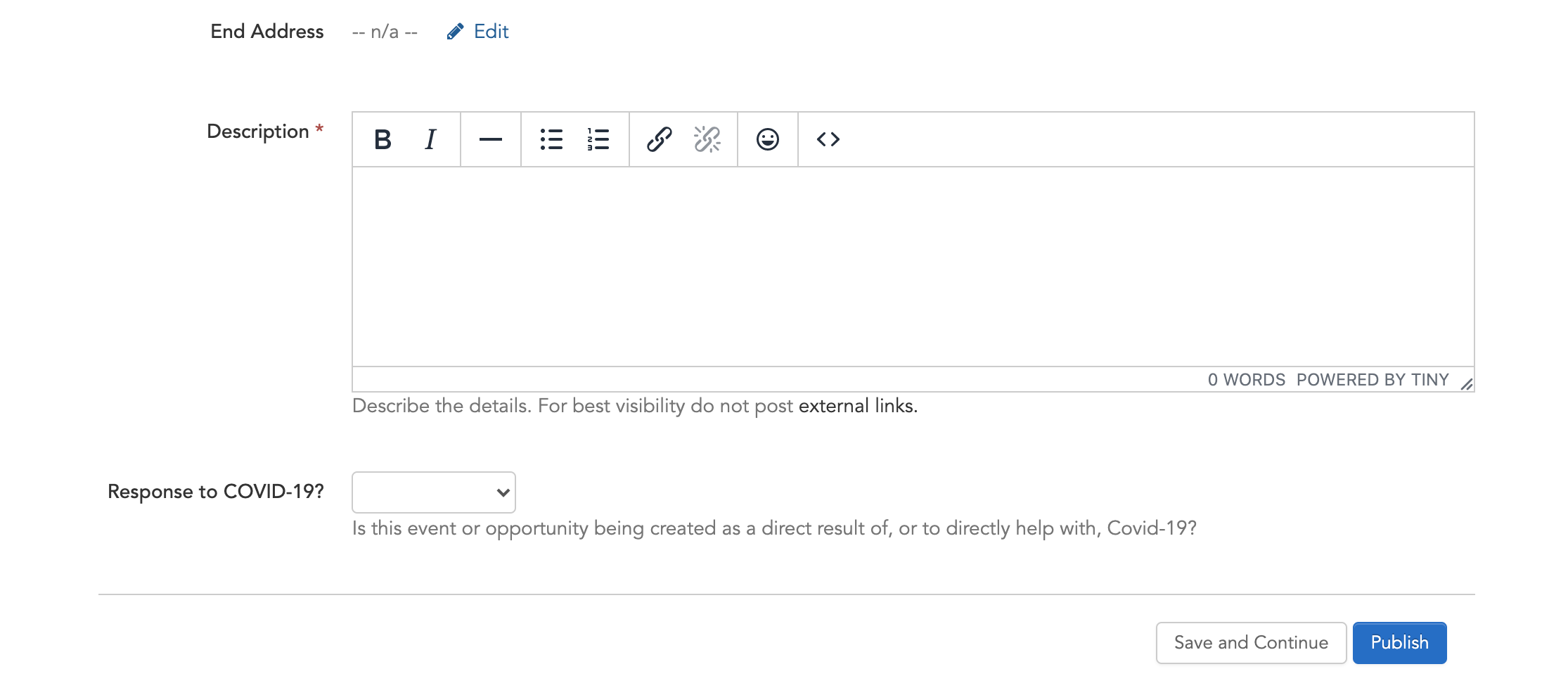
Task: Open the external links guideline link
Action: pyautogui.click(x=858, y=406)
